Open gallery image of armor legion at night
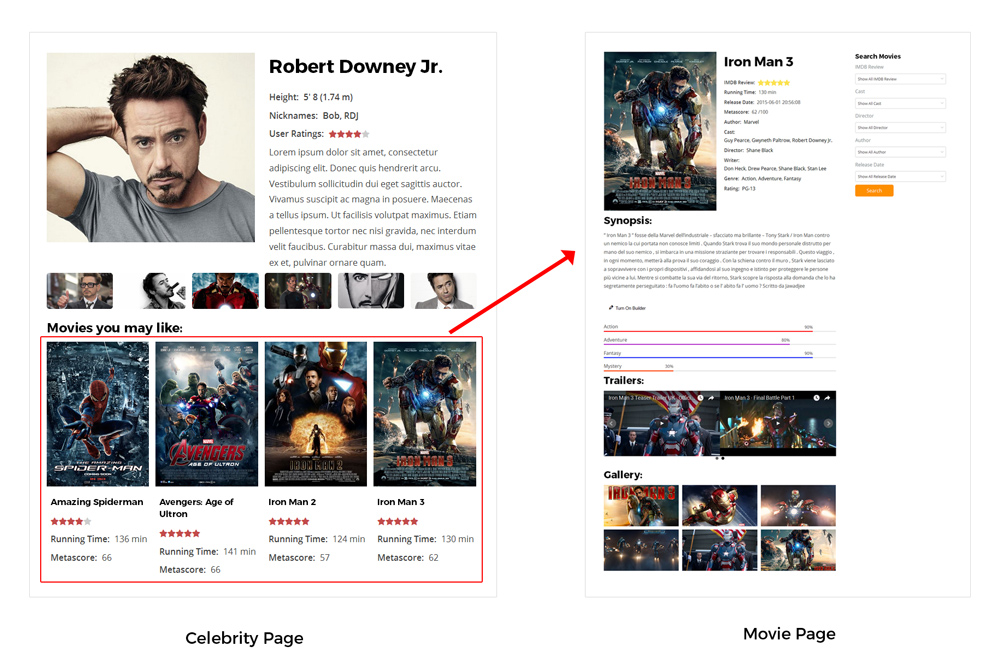1000x667 pixels. (x=641, y=550)
